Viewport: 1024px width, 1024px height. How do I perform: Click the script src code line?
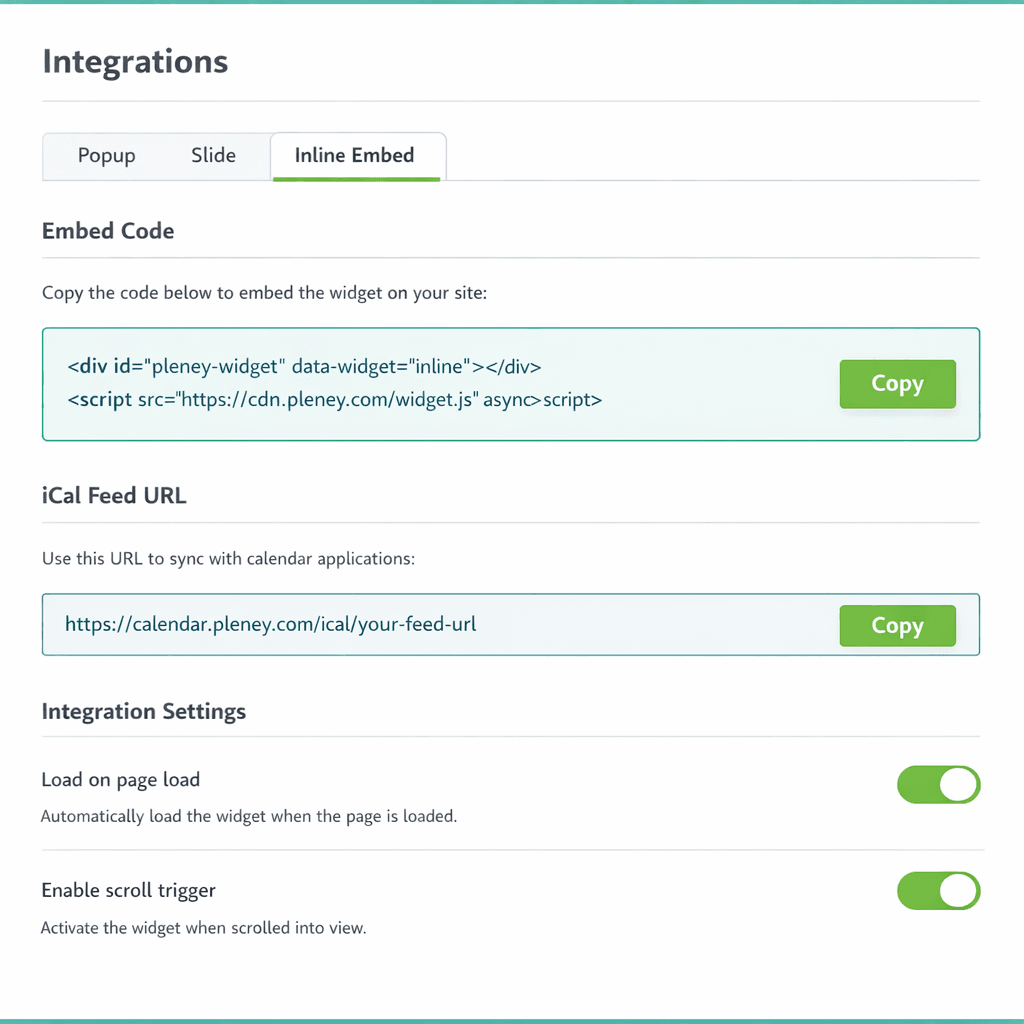point(335,400)
